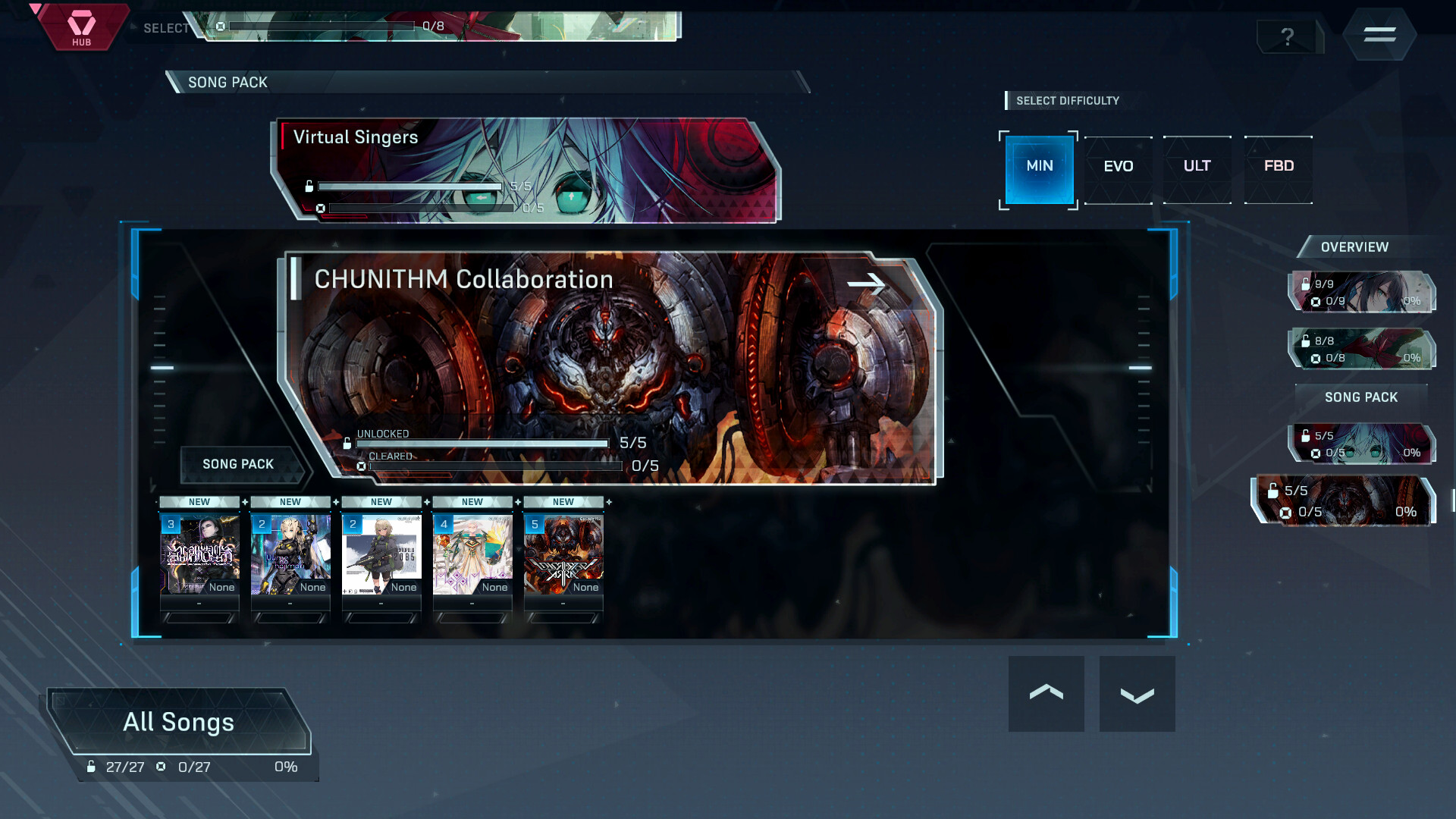Image resolution: width=1456 pixels, height=819 pixels.
Task: Click the unlock icon next to 27/27
Action: pyautogui.click(x=91, y=767)
